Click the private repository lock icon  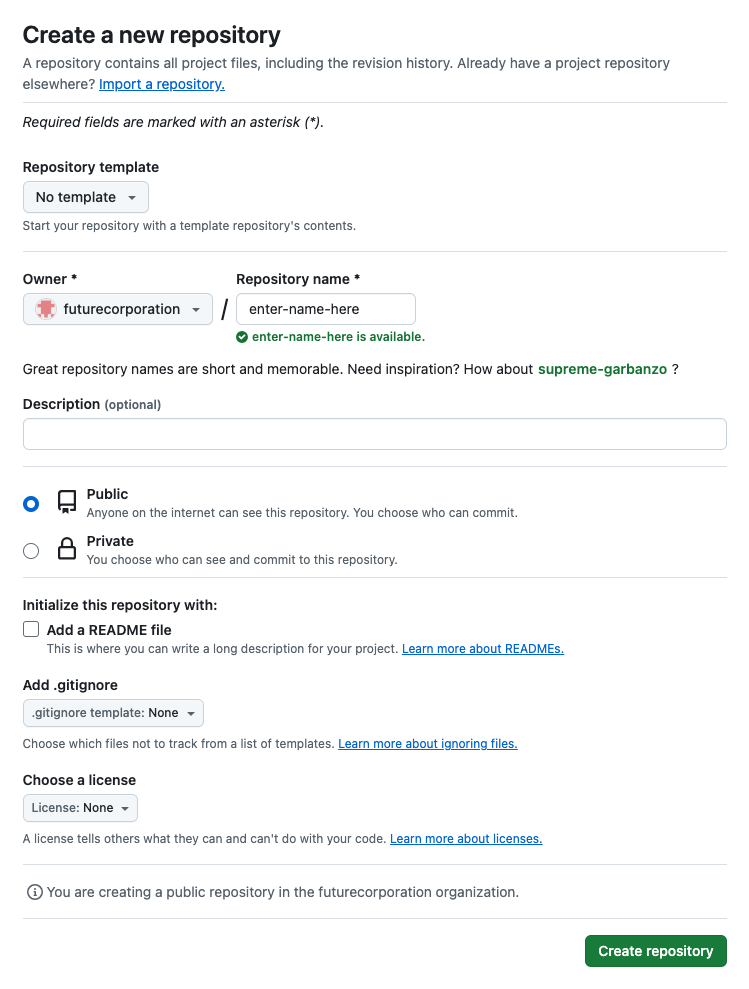(x=67, y=549)
